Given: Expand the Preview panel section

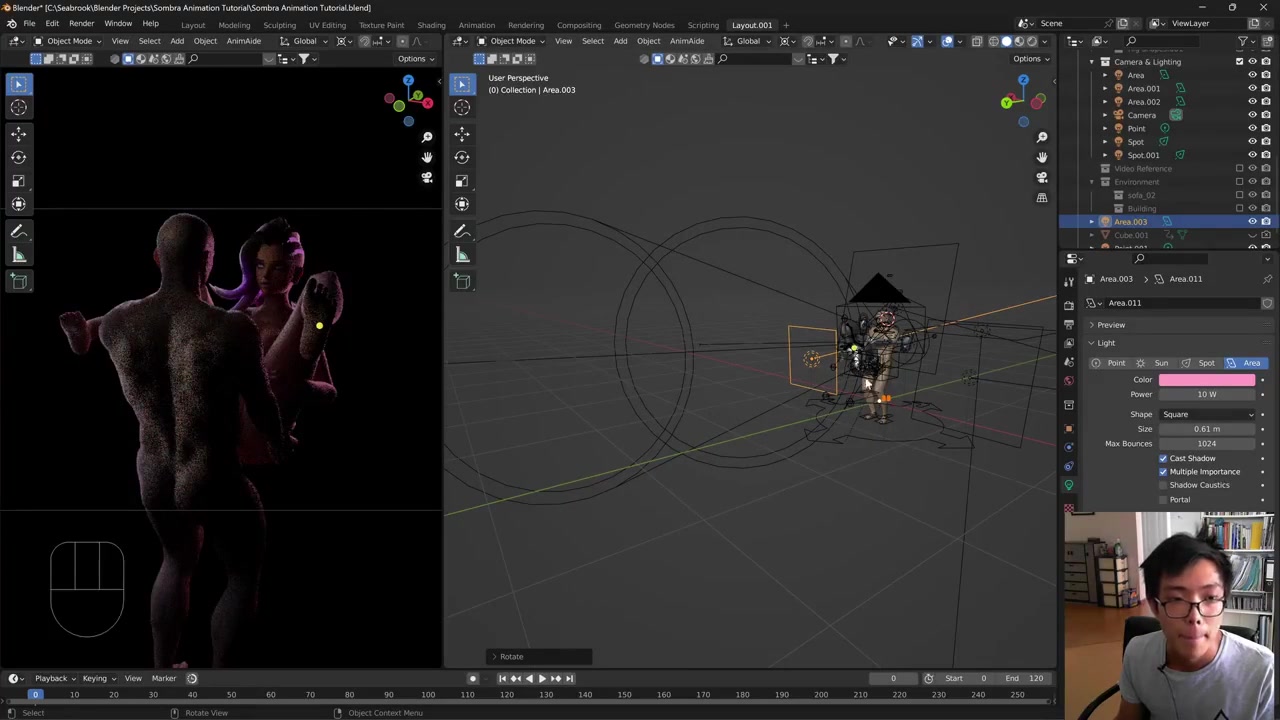Looking at the screenshot, I should 1110,325.
